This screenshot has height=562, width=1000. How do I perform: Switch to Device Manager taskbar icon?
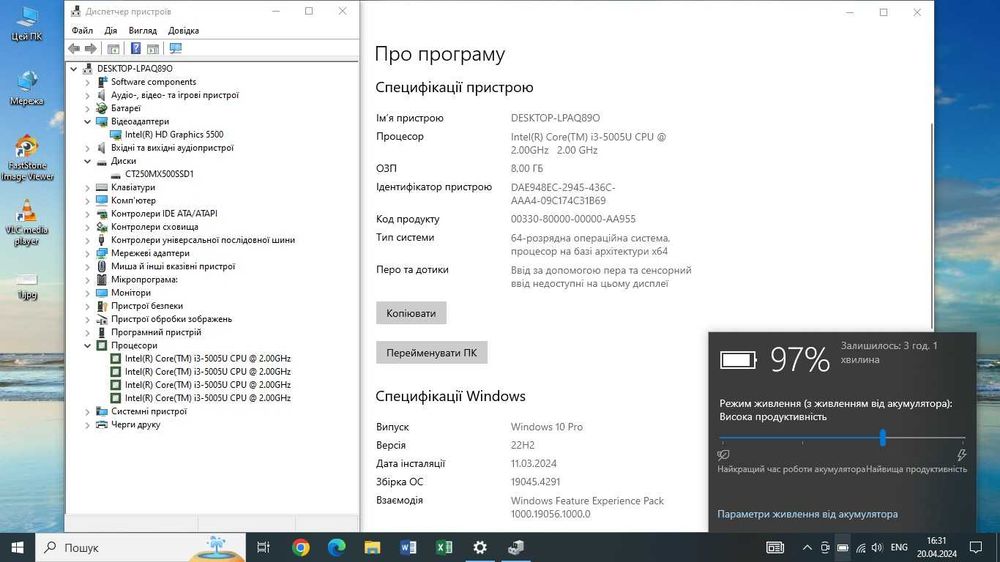pyautogui.click(x=516, y=547)
